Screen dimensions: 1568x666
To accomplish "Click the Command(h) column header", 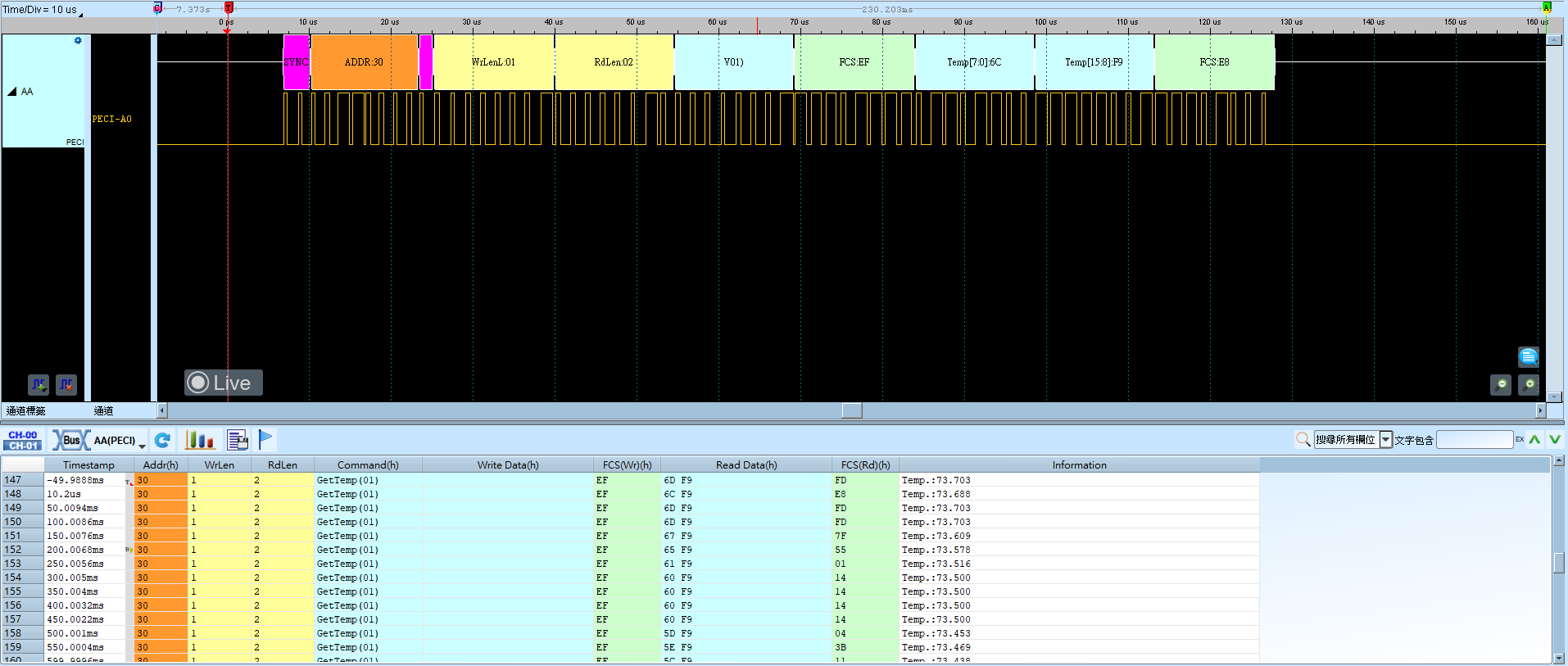I will 368,464.
